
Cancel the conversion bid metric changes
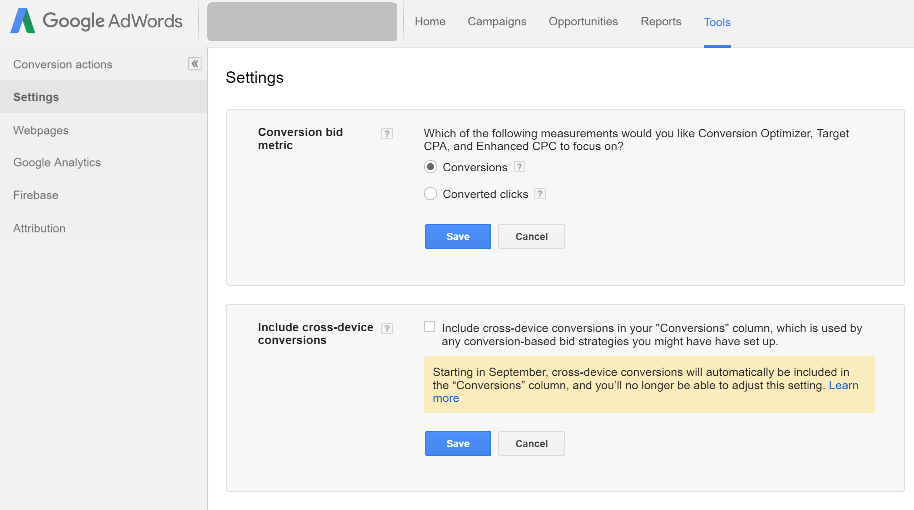point(531,236)
